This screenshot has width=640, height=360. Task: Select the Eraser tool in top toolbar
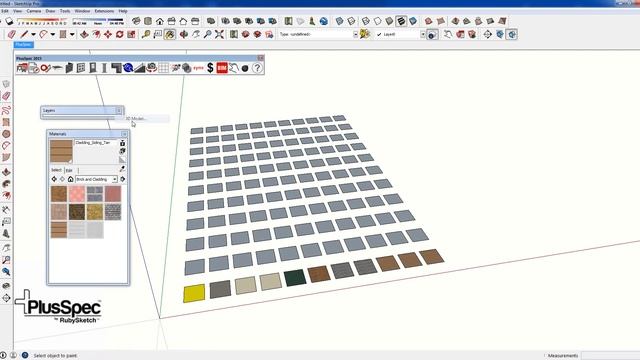click(11, 34)
